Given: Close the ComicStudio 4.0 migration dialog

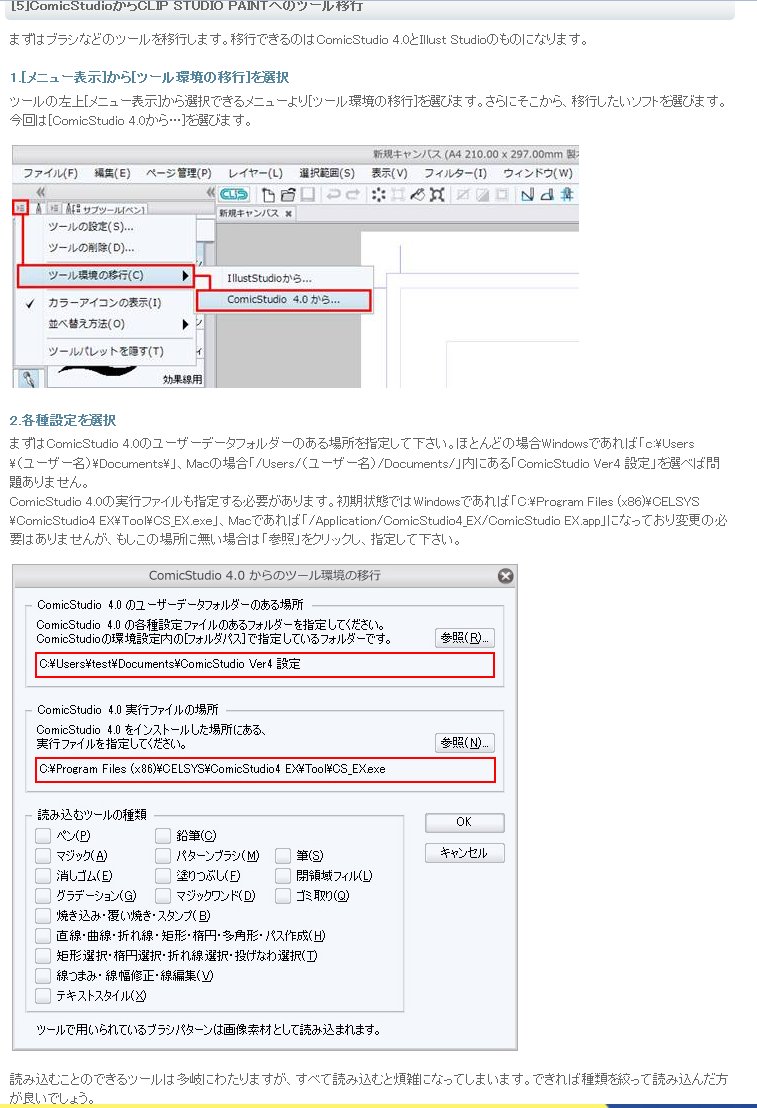Looking at the screenshot, I should 505,576.
